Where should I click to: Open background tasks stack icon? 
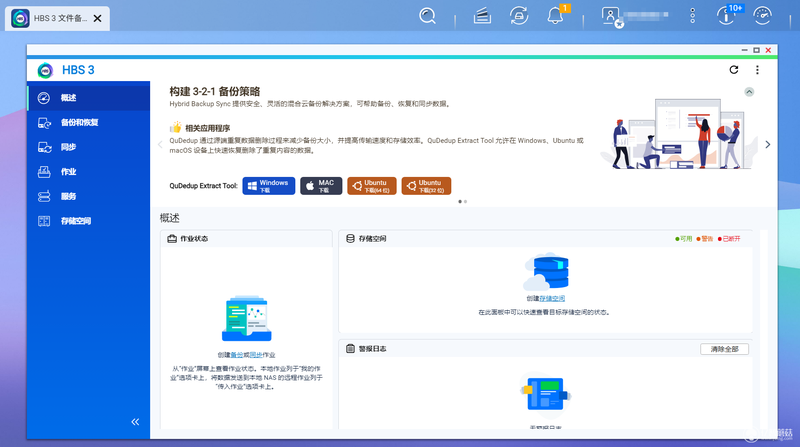click(x=482, y=16)
